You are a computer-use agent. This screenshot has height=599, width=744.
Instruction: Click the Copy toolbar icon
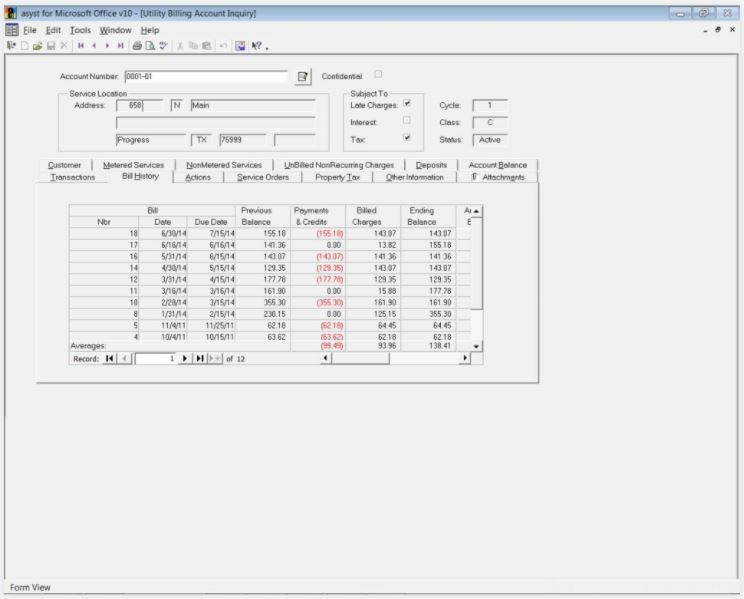[193, 46]
